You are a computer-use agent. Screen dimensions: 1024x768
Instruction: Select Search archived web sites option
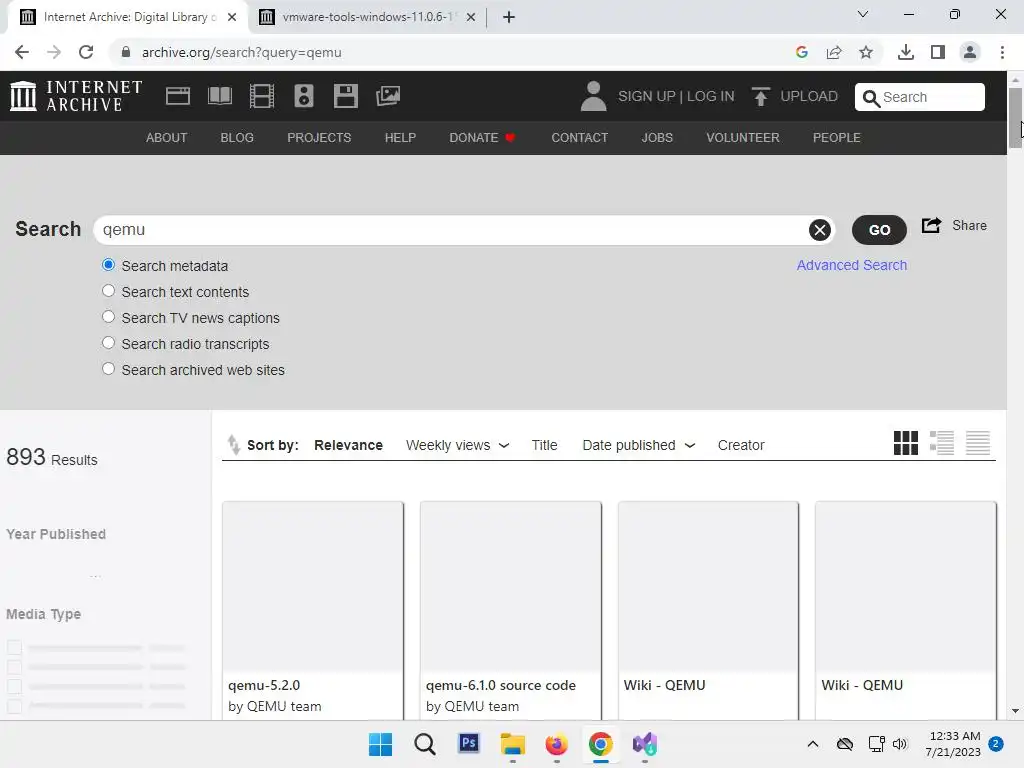[x=108, y=369]
